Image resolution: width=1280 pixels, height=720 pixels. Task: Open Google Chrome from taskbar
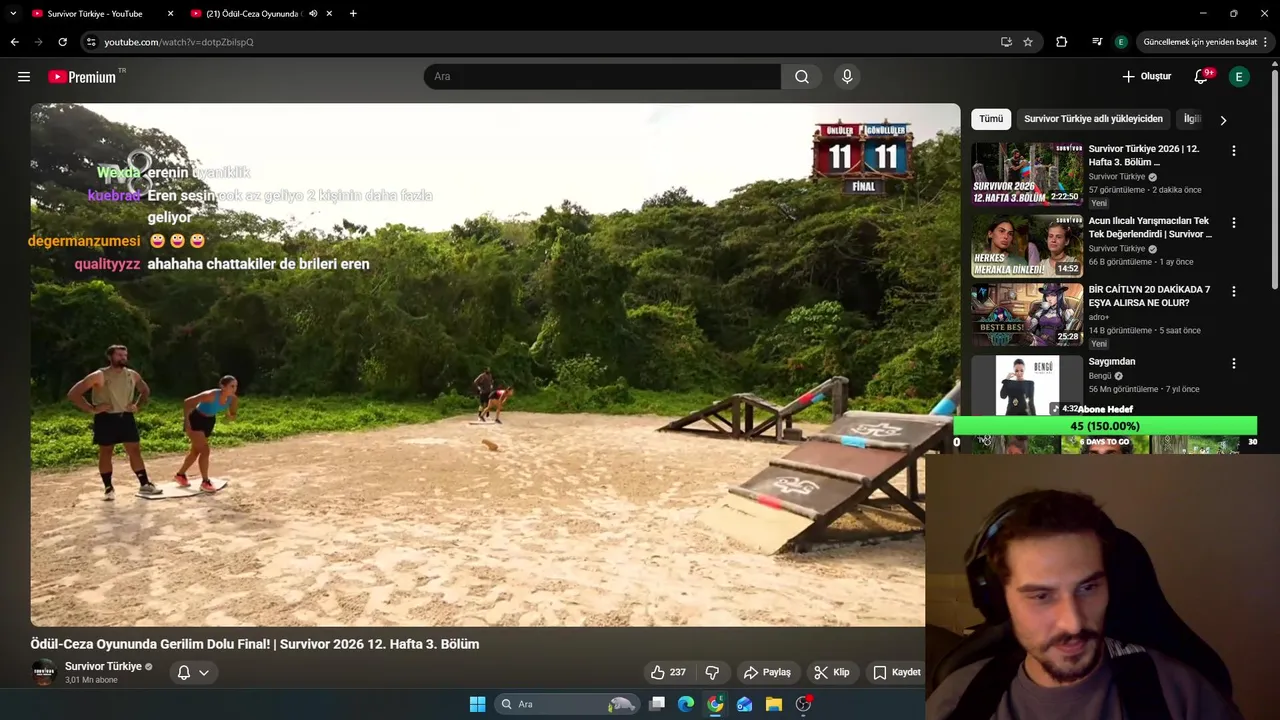coord(715,704)
